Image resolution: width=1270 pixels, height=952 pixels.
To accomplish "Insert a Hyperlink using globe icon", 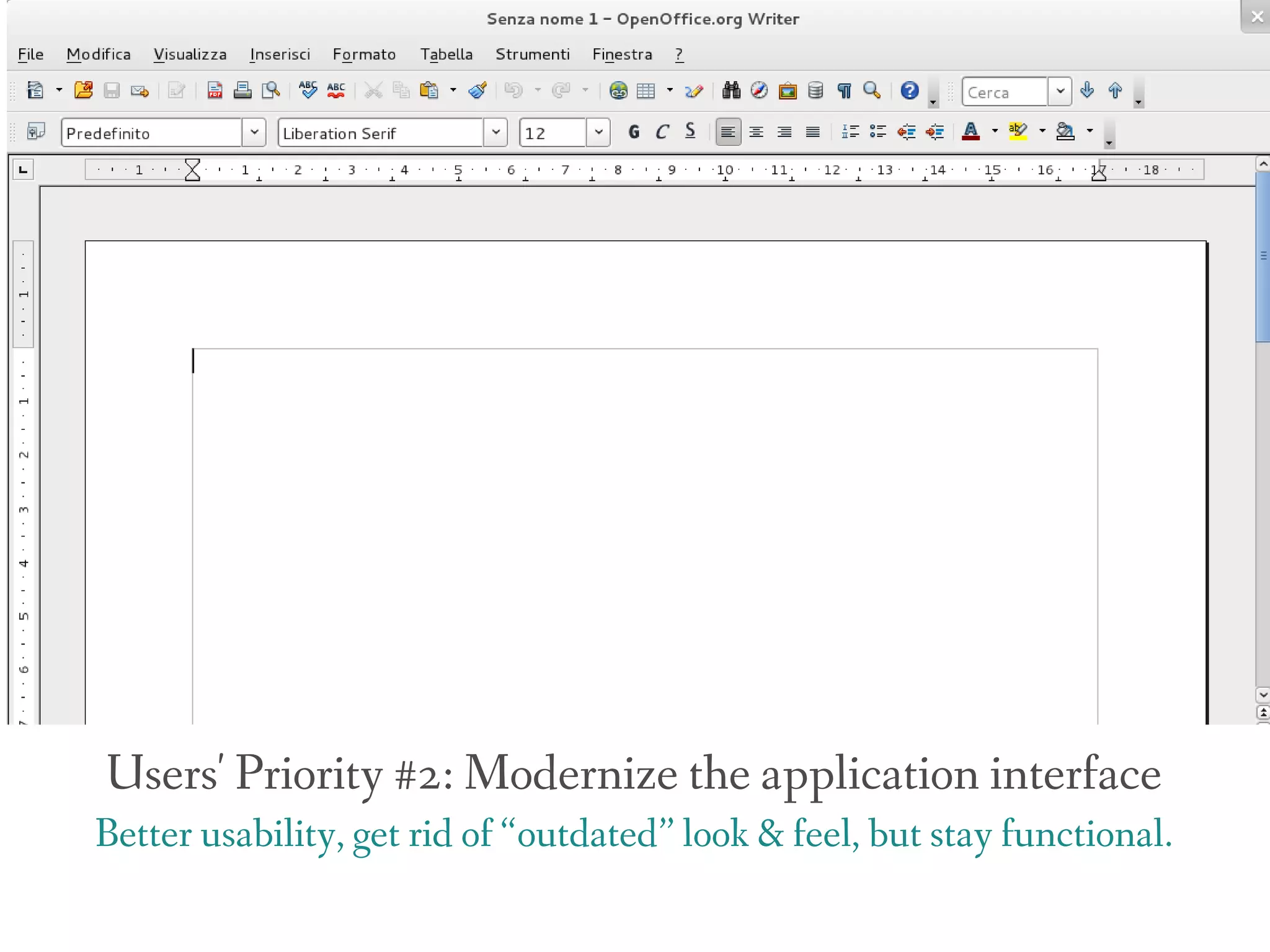I will (x=618, y=91).
